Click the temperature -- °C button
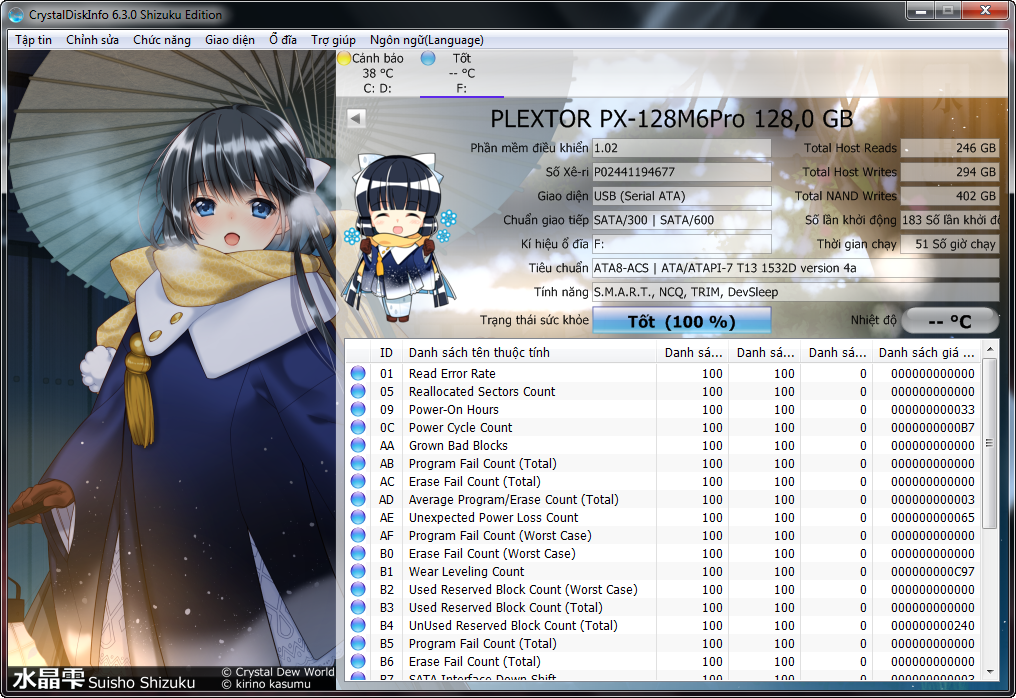Screen dimensions: 1016x698 click(x=950, y=321)
